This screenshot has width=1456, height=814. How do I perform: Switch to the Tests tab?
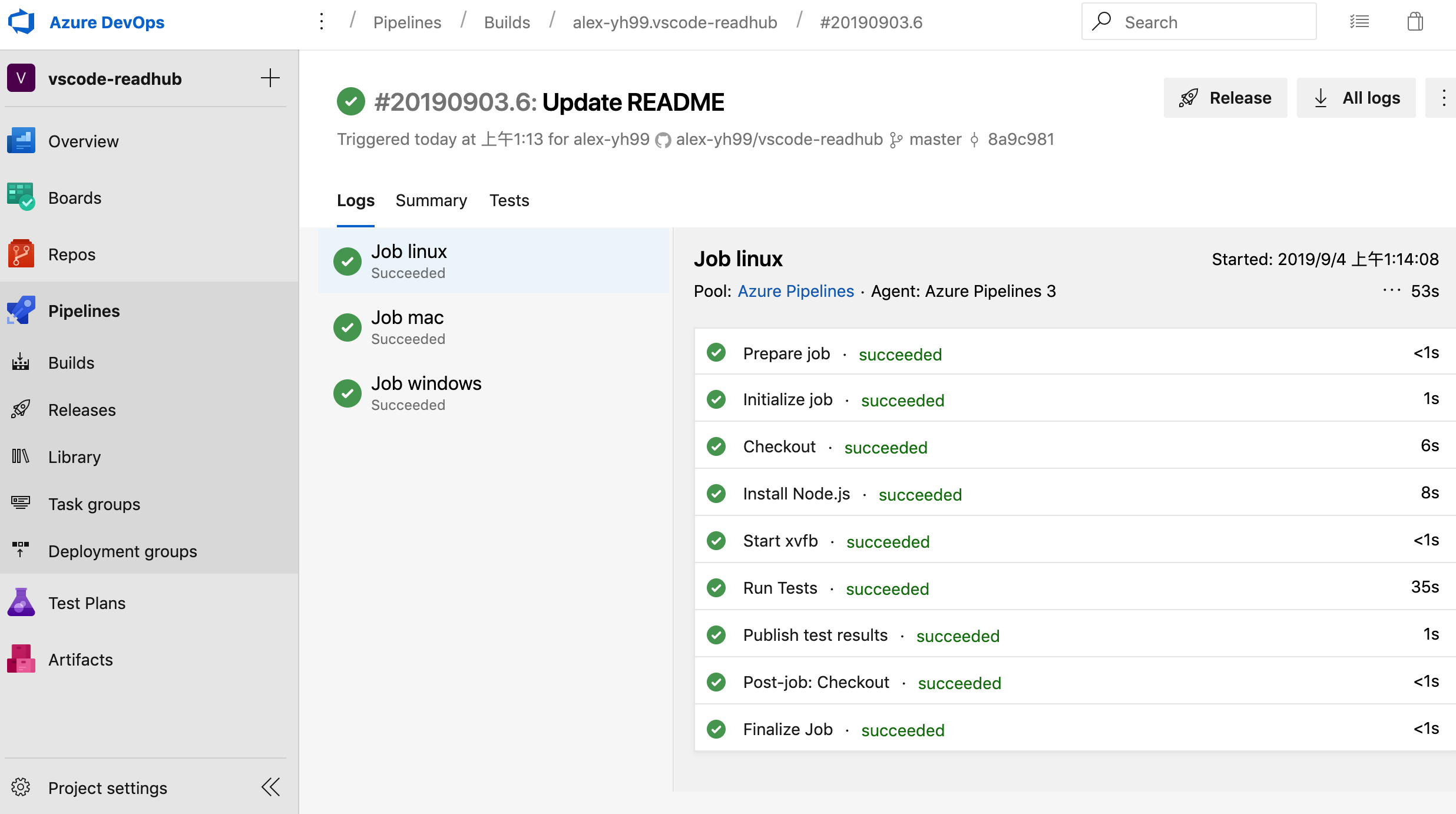click(509, 200)
